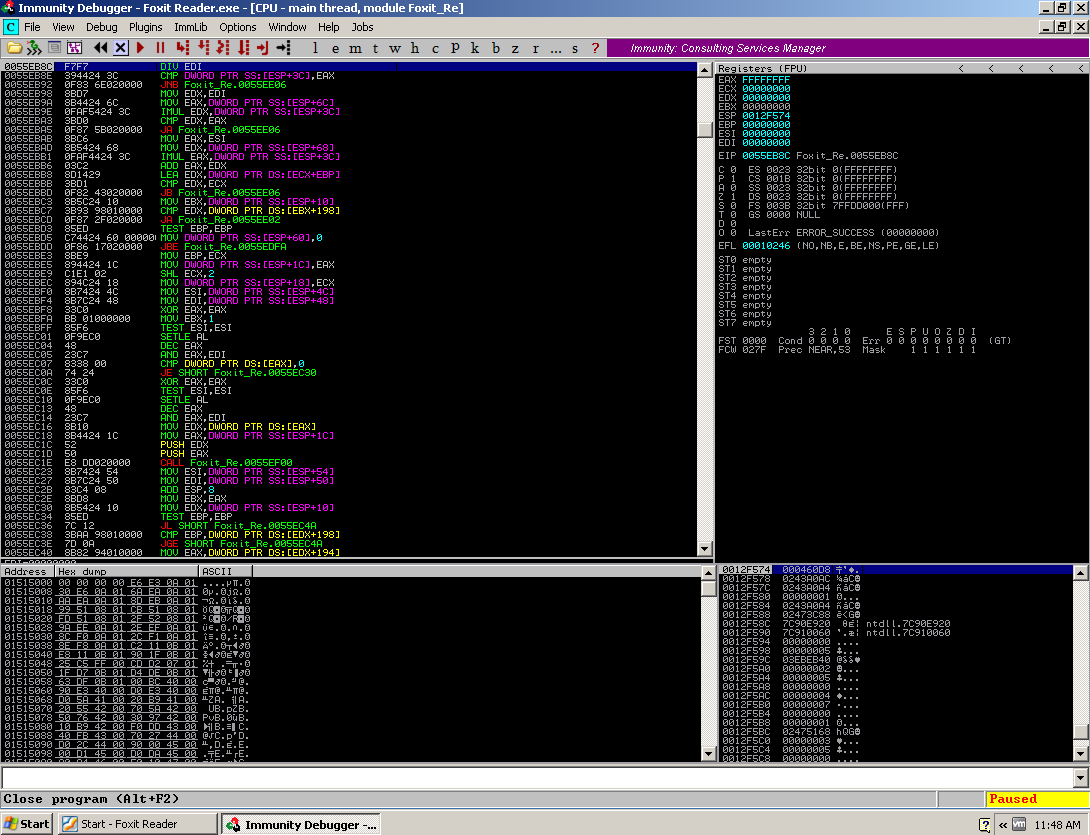Click the purple graph view icon
Viewport: 1090px width, 835px height.
pos(74,48)
